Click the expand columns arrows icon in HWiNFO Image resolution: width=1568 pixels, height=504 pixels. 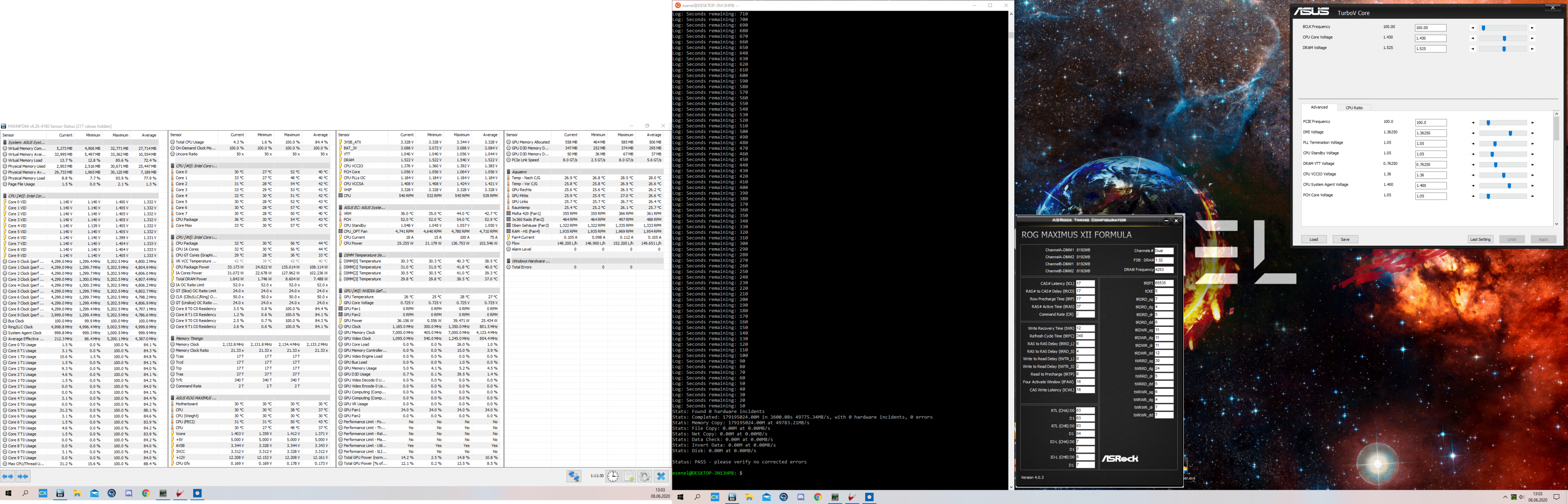(8, 477)
